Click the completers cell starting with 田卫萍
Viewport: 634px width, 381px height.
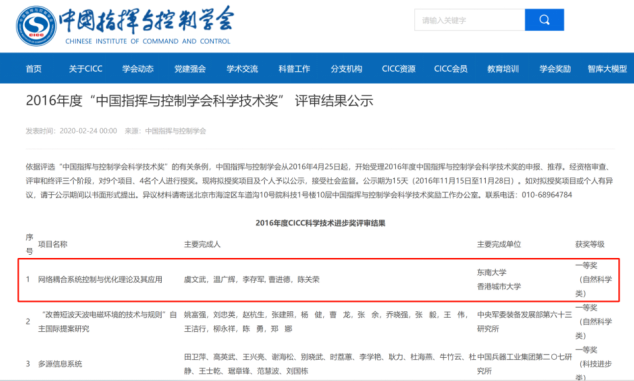point(330,364)
